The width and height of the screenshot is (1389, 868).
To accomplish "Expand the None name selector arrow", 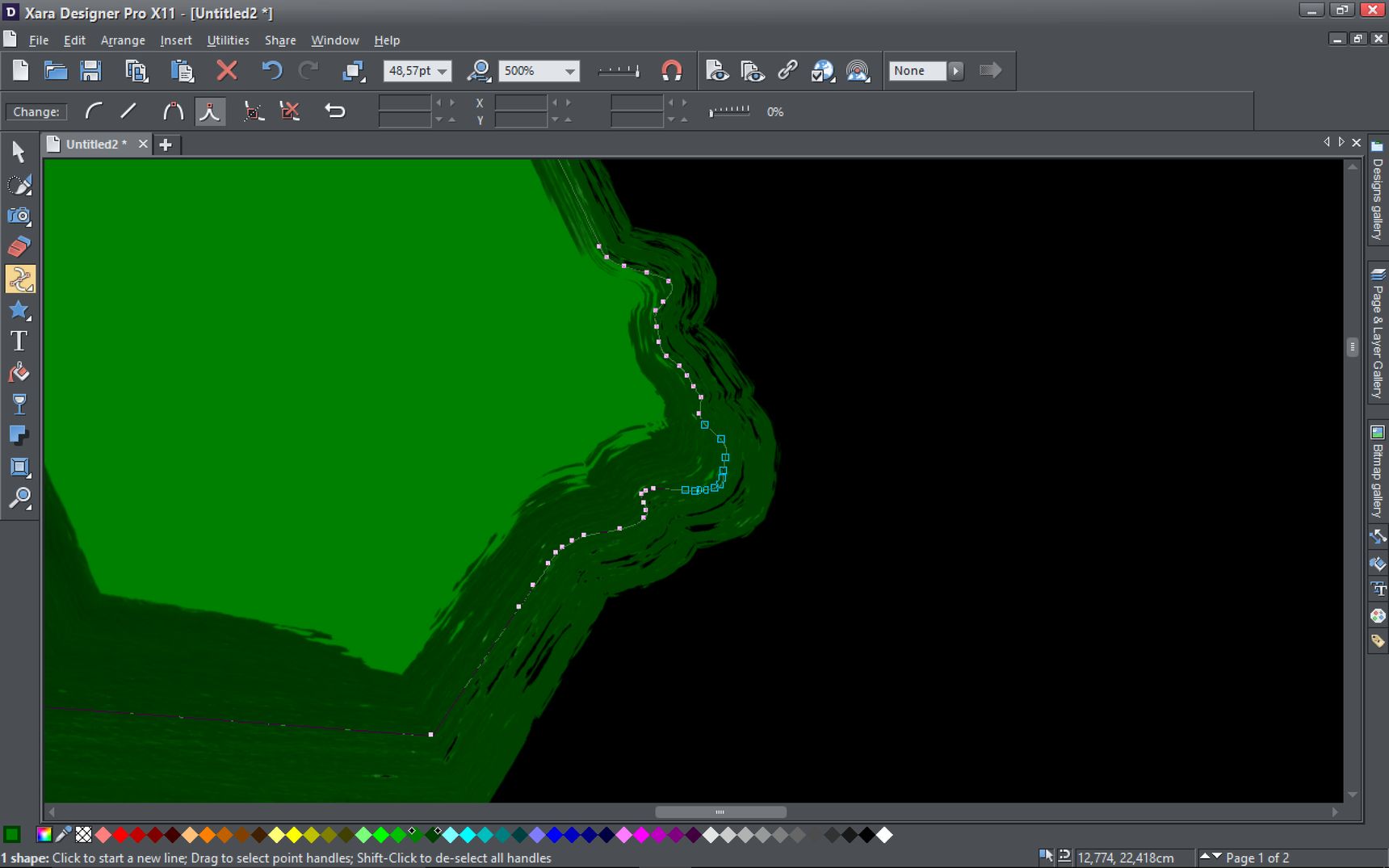I will click(956, 71).
